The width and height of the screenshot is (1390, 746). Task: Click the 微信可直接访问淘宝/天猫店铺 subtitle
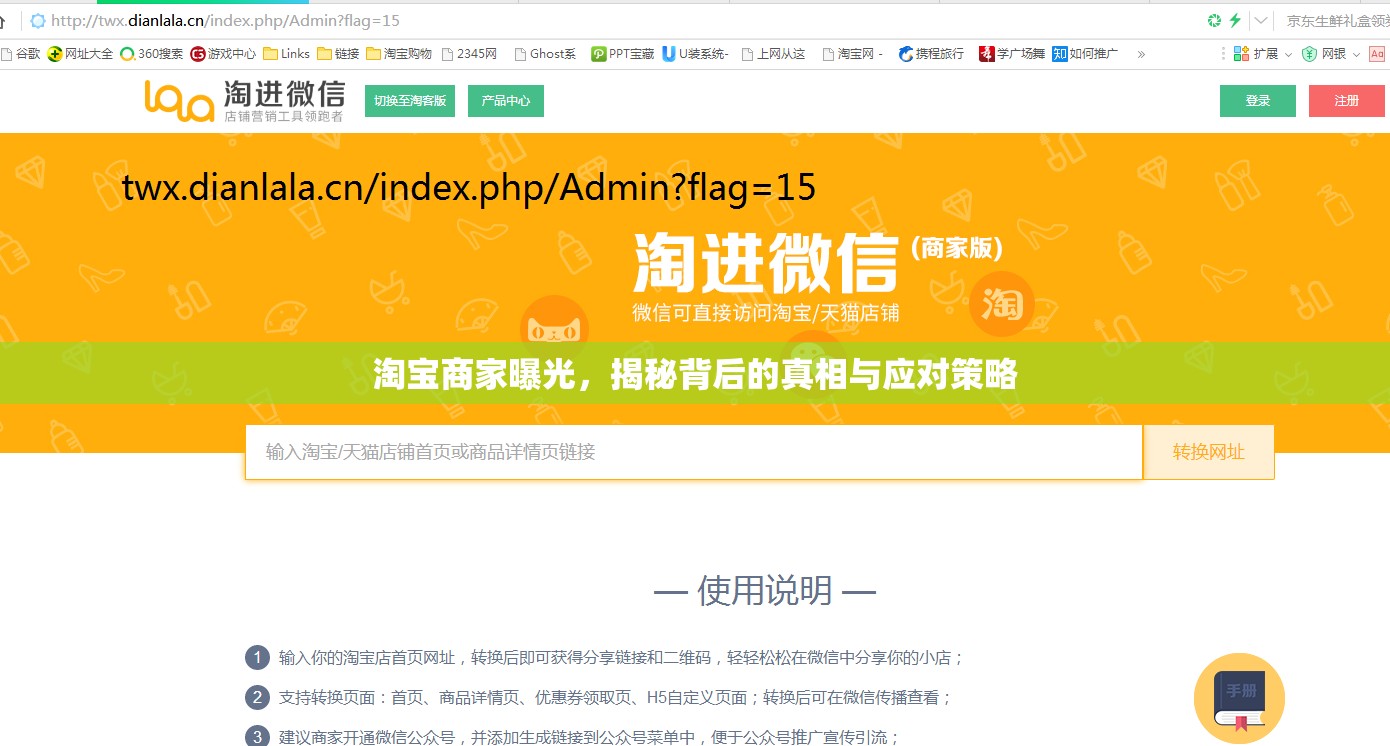coord(766,312)
